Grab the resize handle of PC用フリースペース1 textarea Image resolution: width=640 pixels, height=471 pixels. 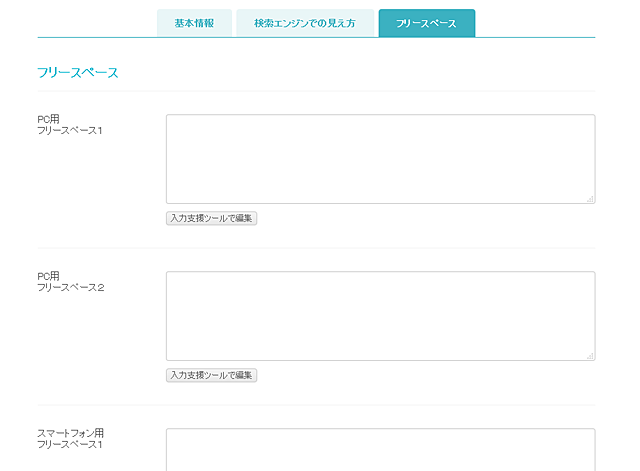(x=590, y=199)
